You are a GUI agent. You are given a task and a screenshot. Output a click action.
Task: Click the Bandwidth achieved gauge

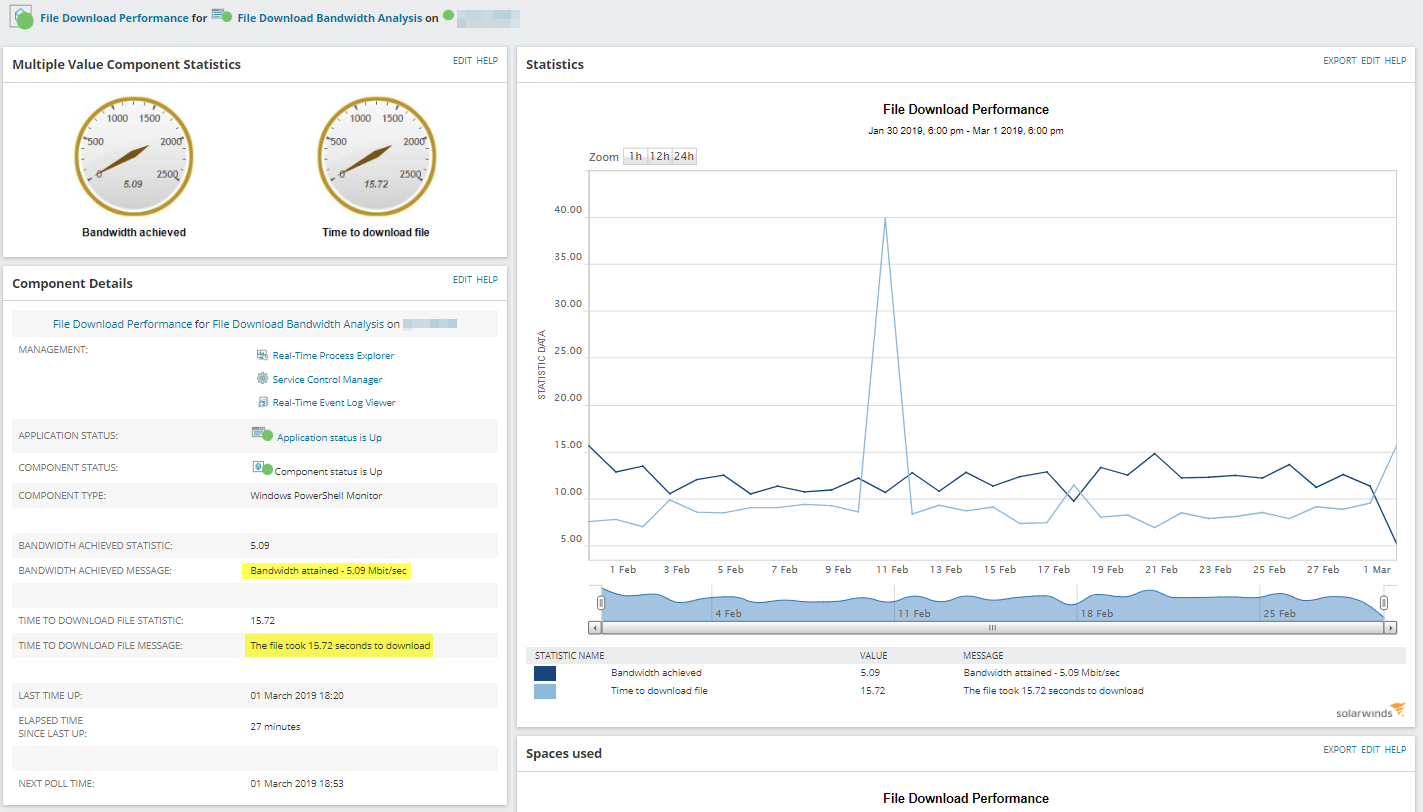(134, 155)
